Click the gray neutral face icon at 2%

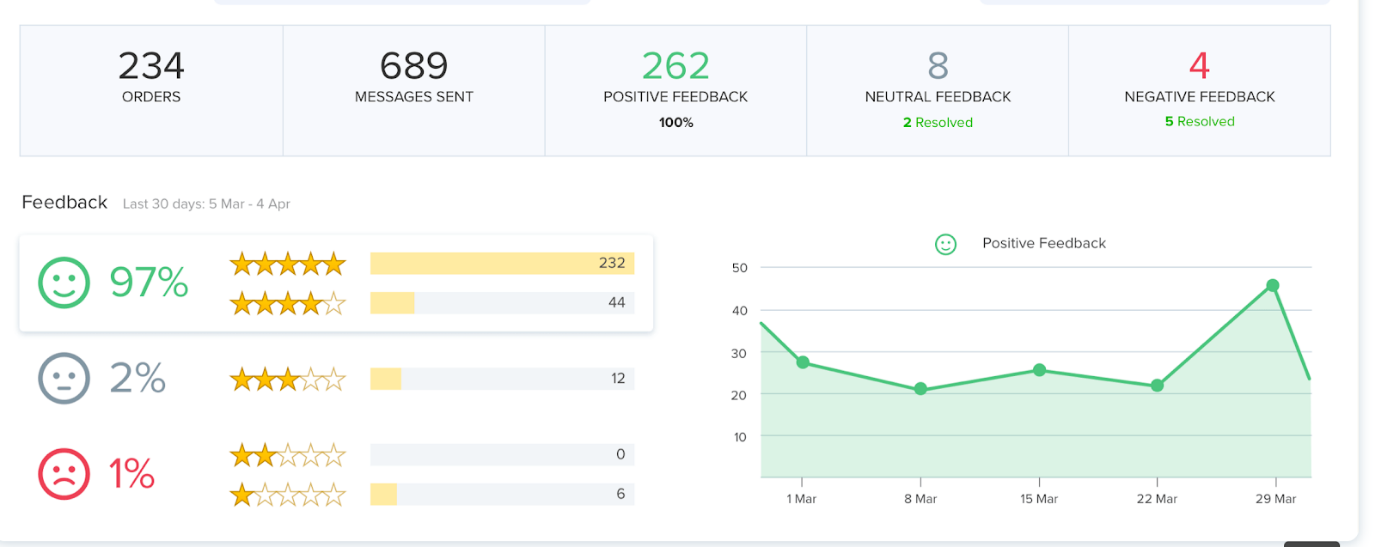point(64,378)
